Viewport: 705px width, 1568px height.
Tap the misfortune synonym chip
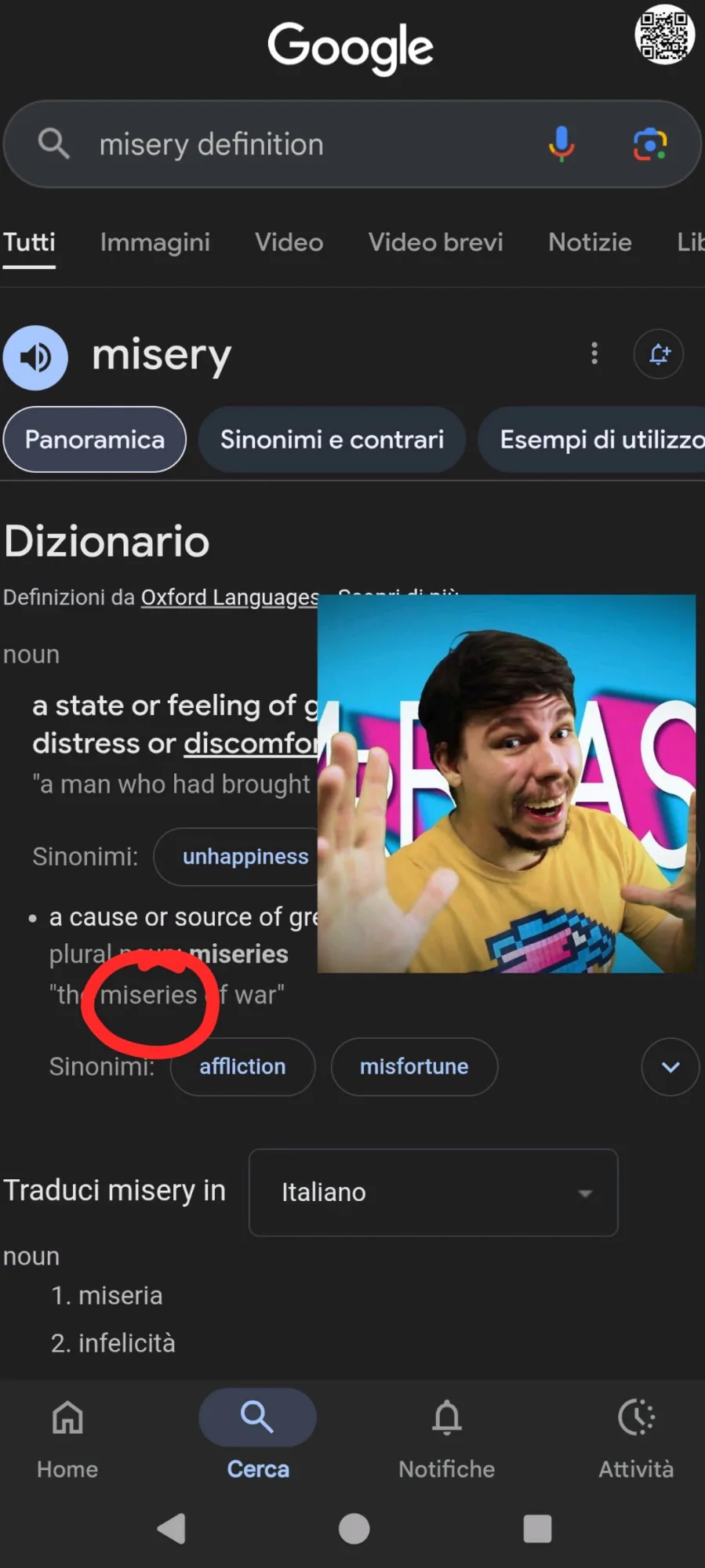tap(414, 1067)
